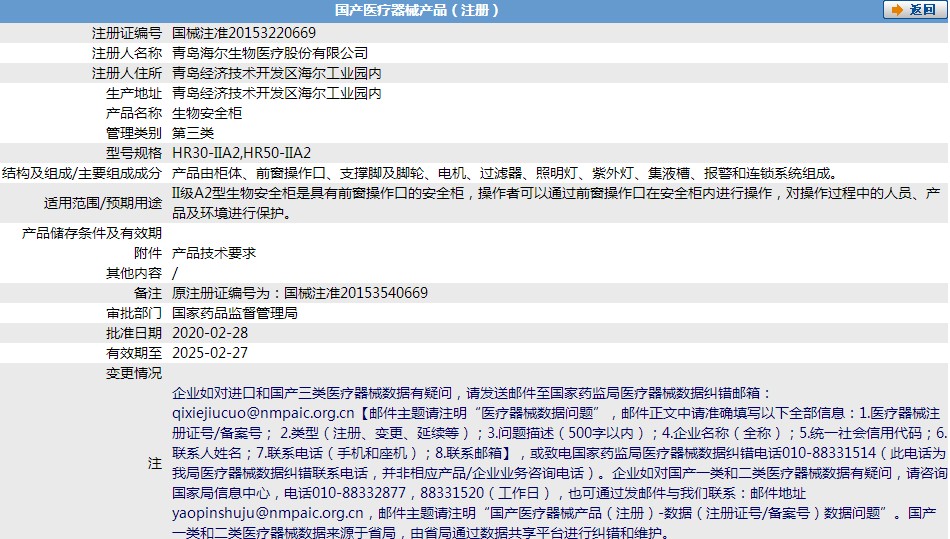This screenshot has width=950, height=539.
Task: Select expiry date 2025-02-27
Action: [210, 353]
